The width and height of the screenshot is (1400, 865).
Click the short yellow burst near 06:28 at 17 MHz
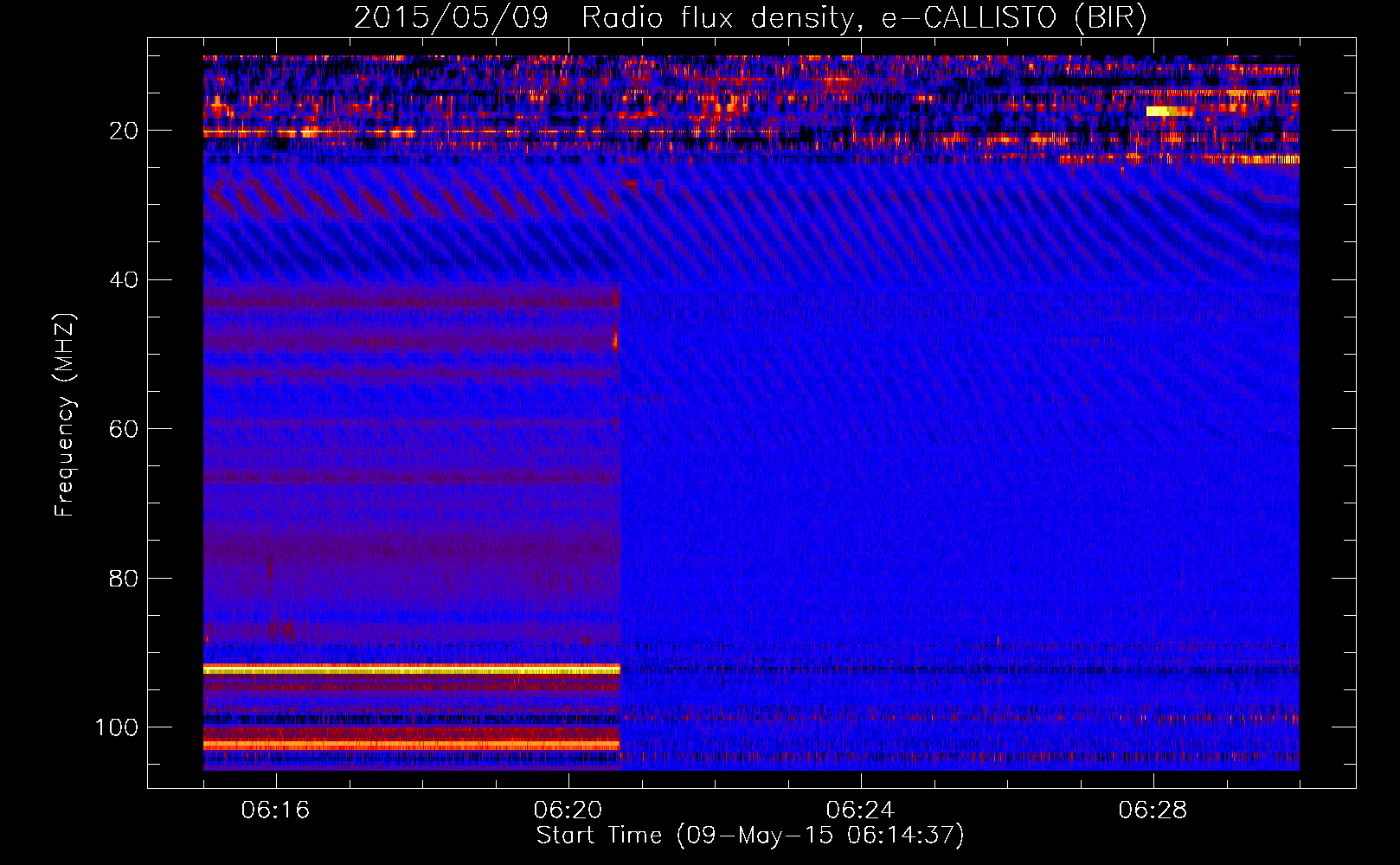click(1169, 111)
